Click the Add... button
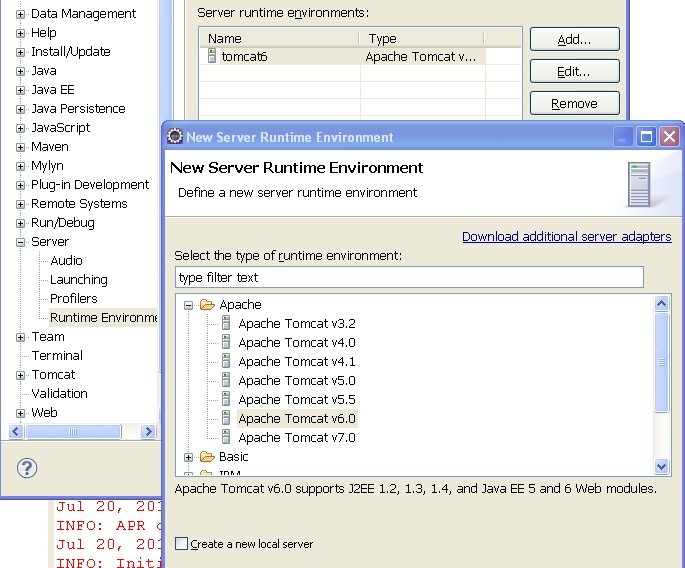Screen dimensions: 685x568 [x=574, y=39]
